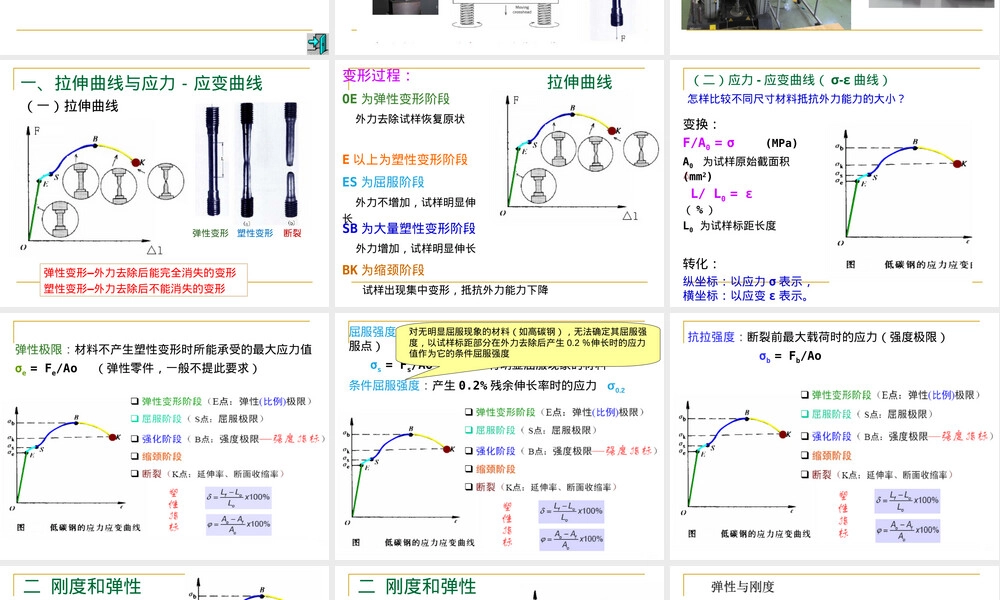The width and height of the screenshot is (1000, 600).
Task: Click the line 横坐标:以应变ε表示
Action: 746,296
